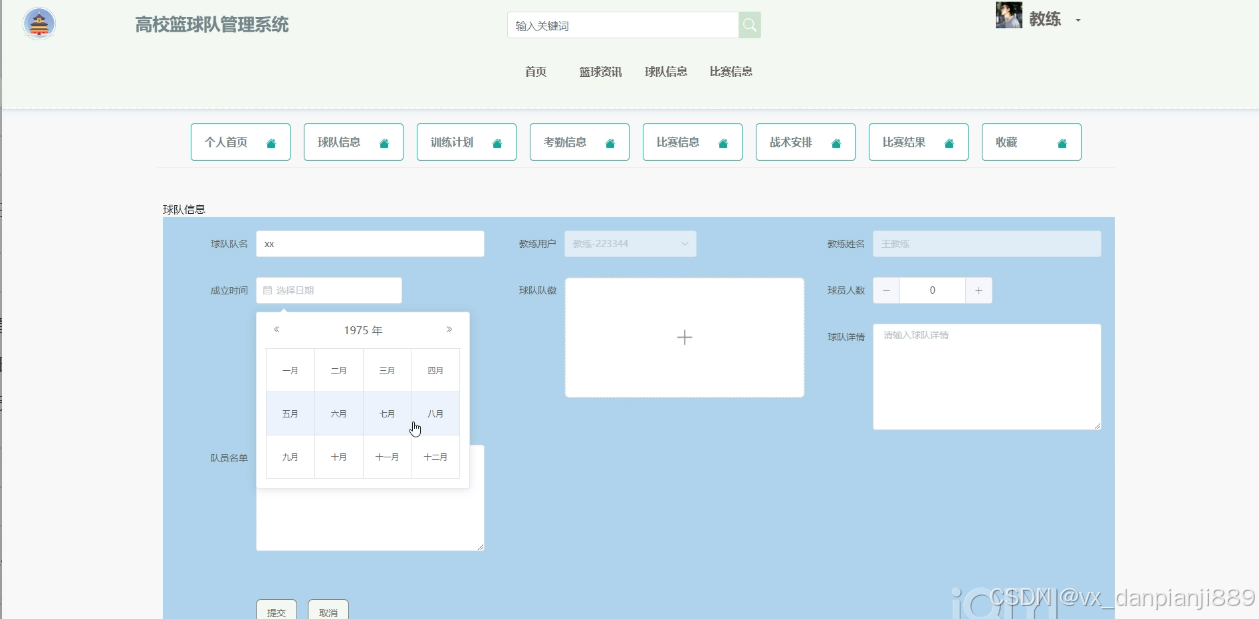Click the search magnifier icon button
1259x619 pixels.
pyautogui.click(x=749, y=25)
